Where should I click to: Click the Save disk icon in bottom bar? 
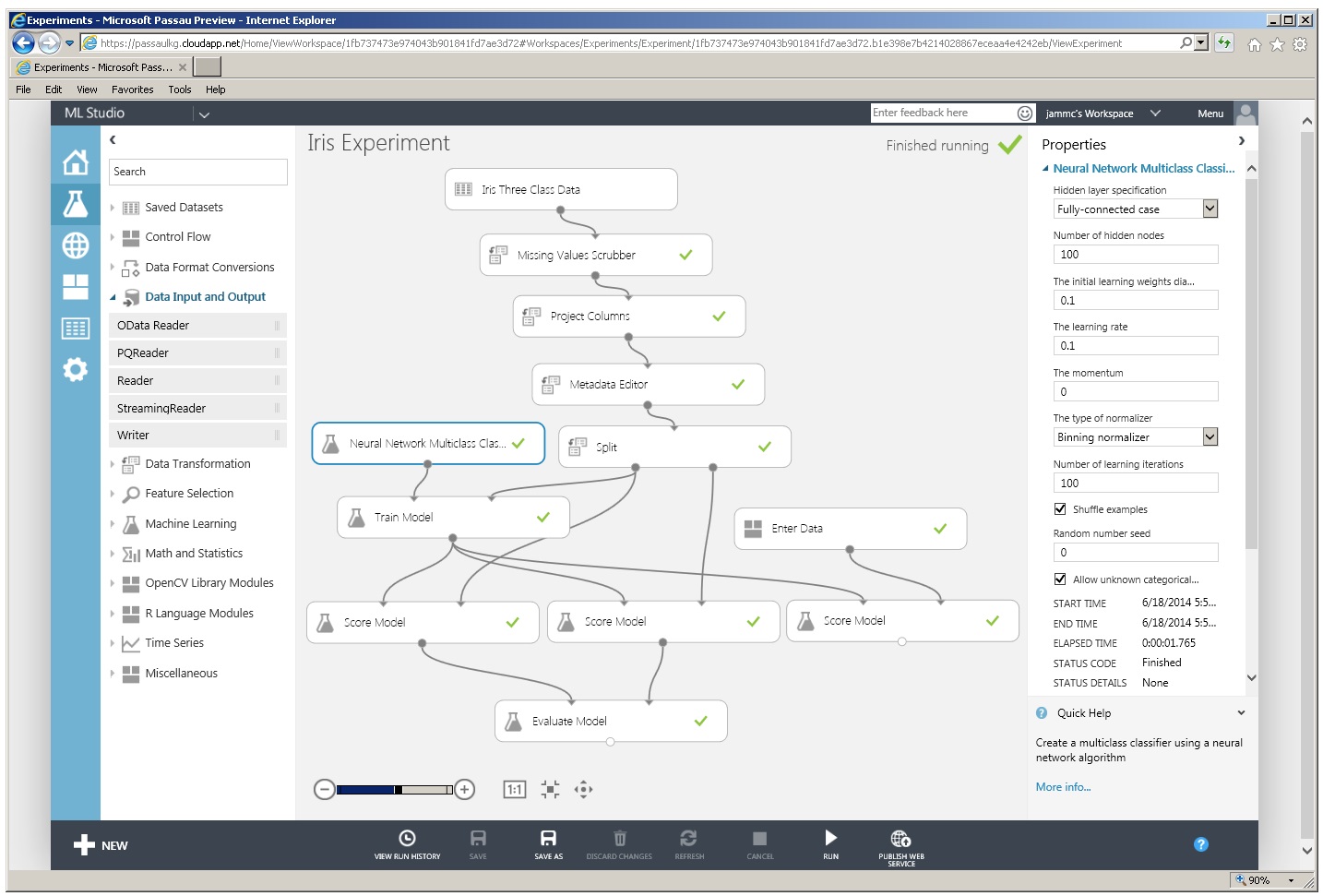[x=478, y=838]
